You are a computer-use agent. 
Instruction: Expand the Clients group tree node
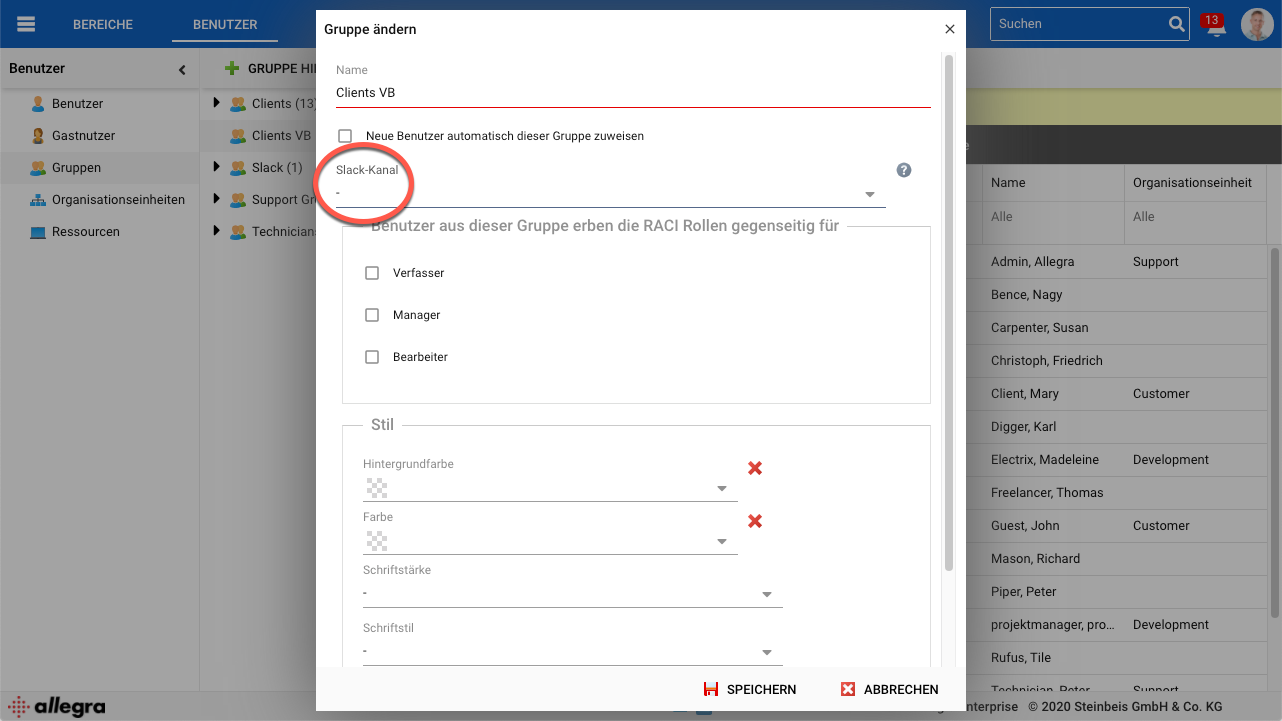point(217,103)
